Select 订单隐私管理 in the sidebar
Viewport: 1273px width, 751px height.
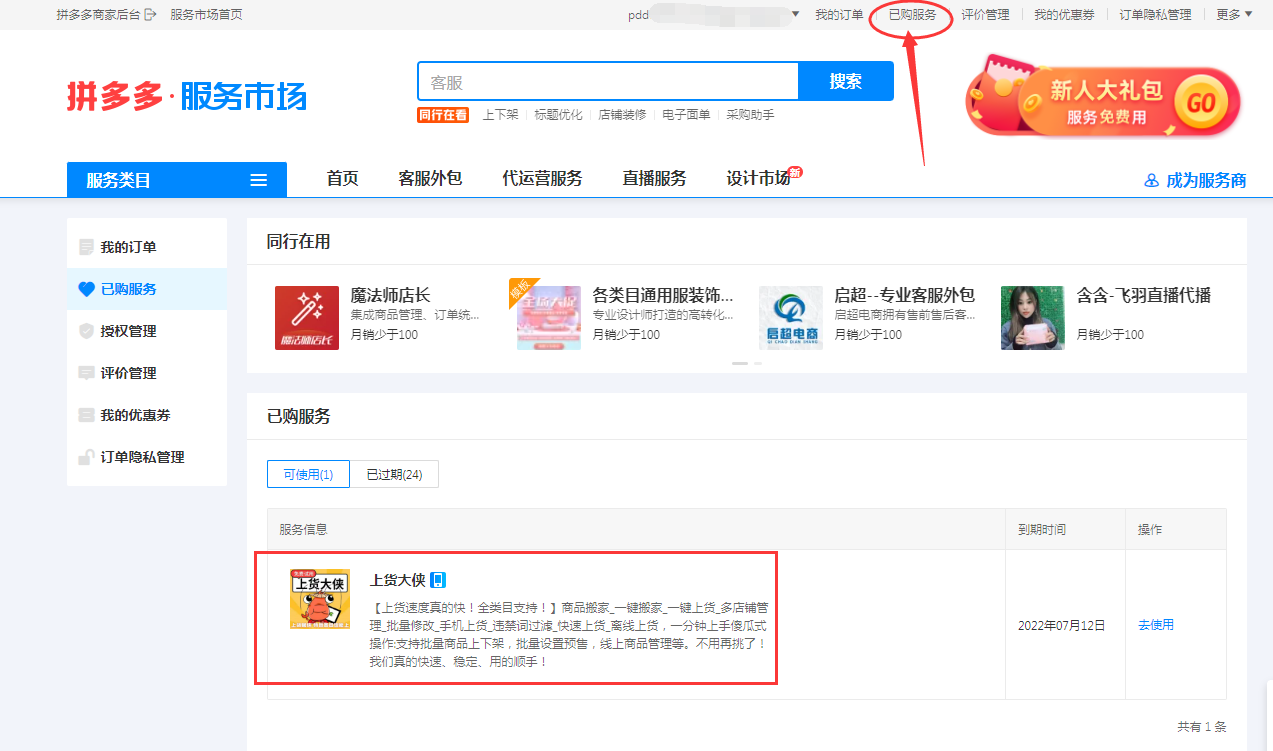click(x=147, y=457)
